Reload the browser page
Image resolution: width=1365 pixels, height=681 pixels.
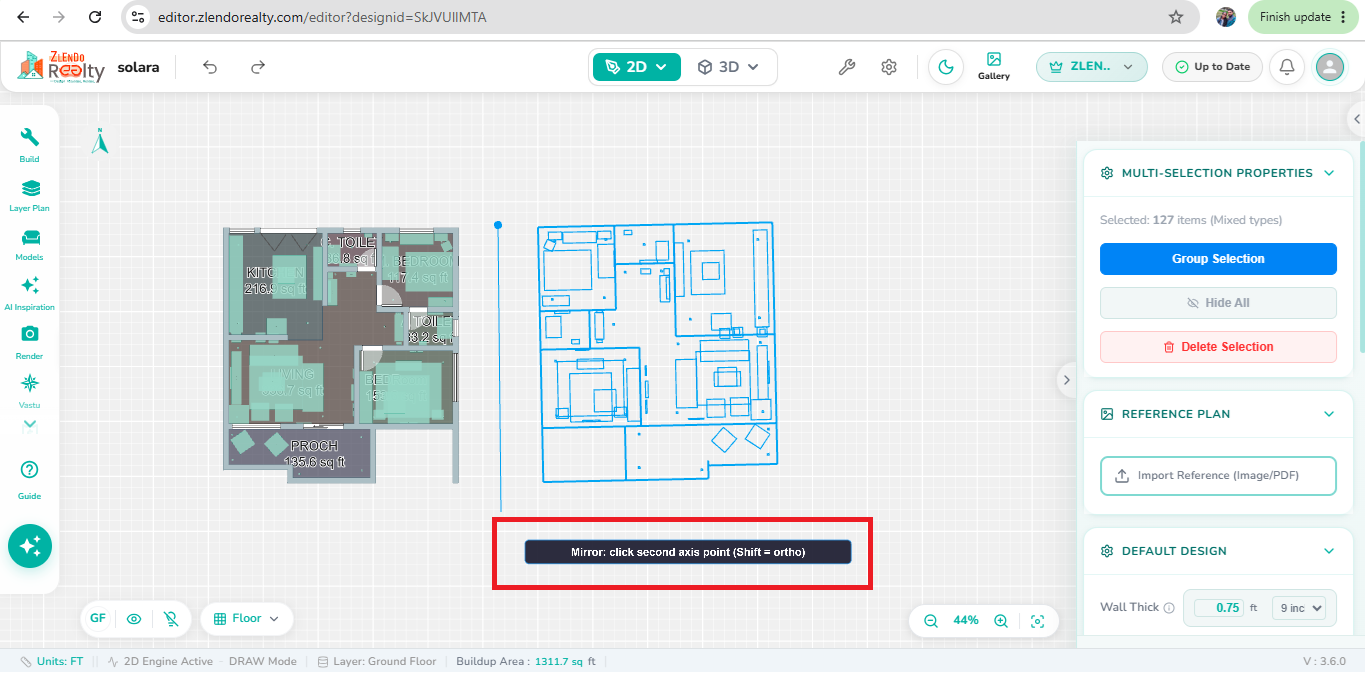pyautogui.click(x=94, y=17)
